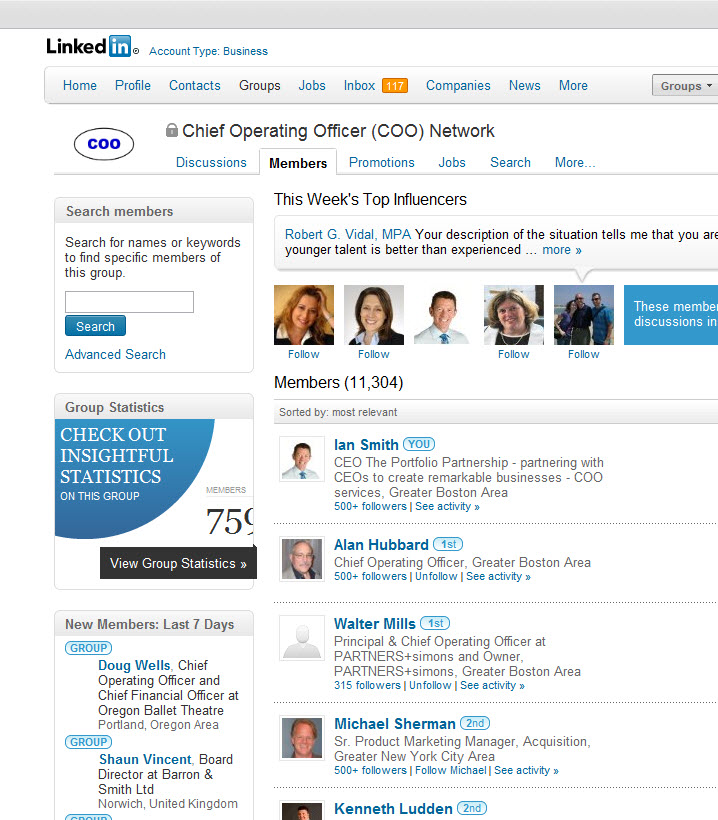The image size is (718, 820).
Task: Click Ian Smith's profile photo
Action: 302,459
